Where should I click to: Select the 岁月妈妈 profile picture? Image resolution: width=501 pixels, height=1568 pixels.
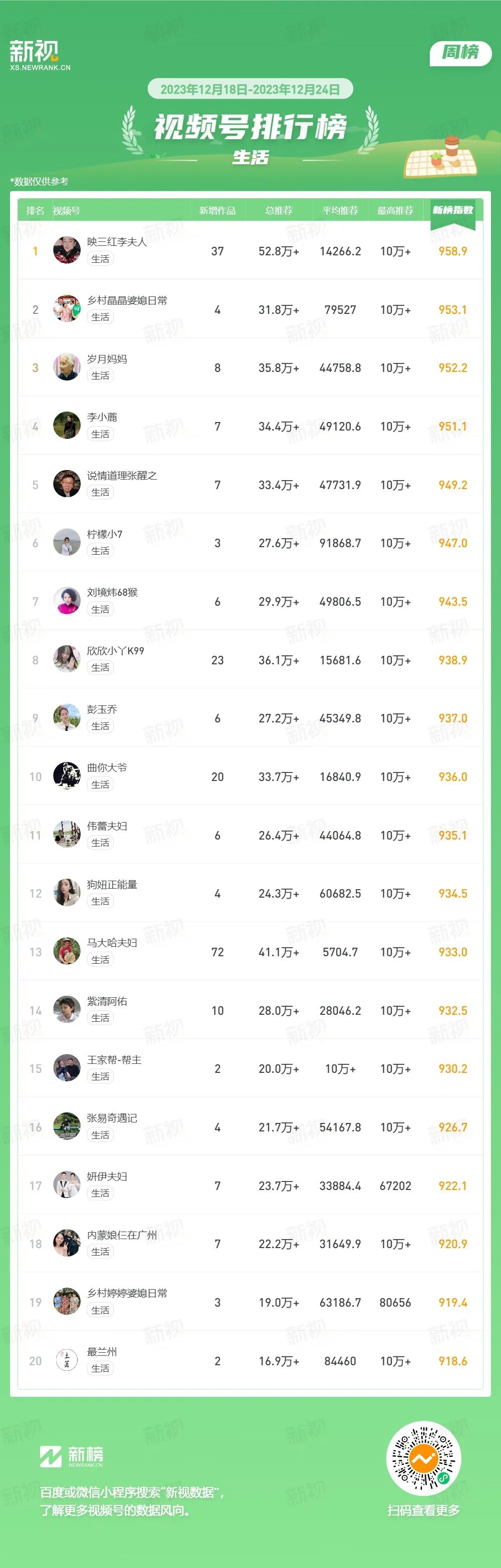[x=67, y=367]
